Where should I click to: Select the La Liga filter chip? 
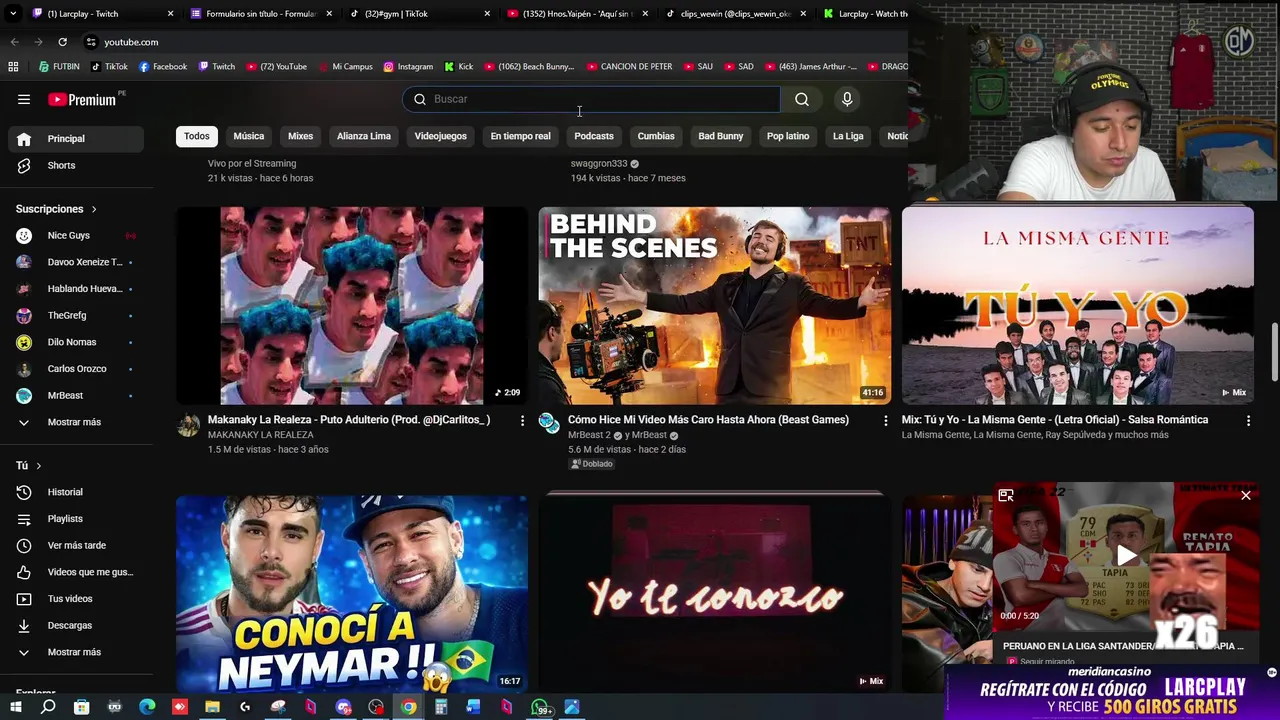(848, 136)
